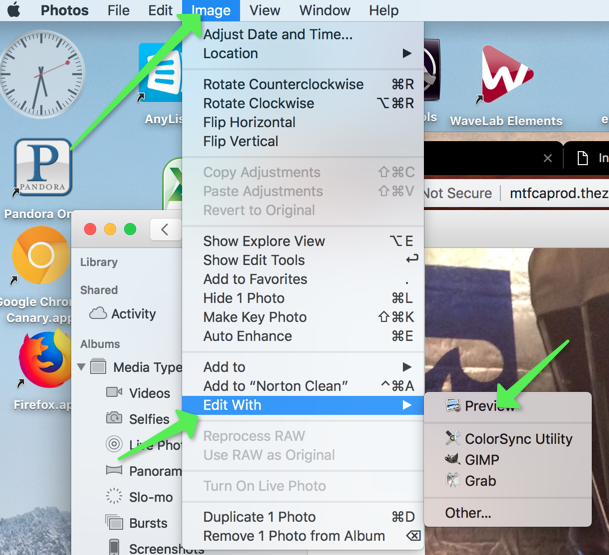This screenshot has height=555, width=609.
Task: Collapse the Media Types disclosure triangle
Action: coord(81,367)
